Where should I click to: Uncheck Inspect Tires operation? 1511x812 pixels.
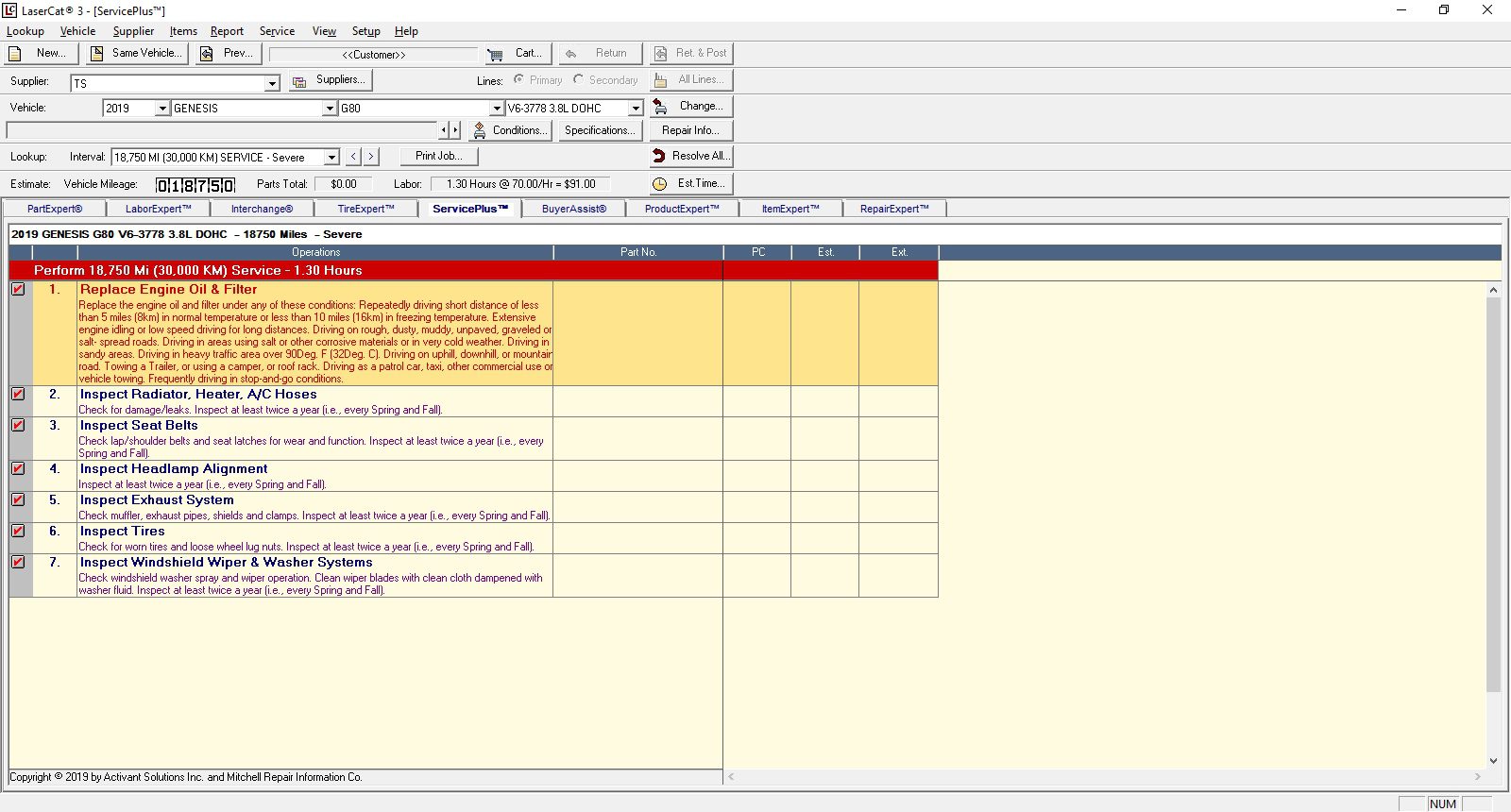pos(18,531)
